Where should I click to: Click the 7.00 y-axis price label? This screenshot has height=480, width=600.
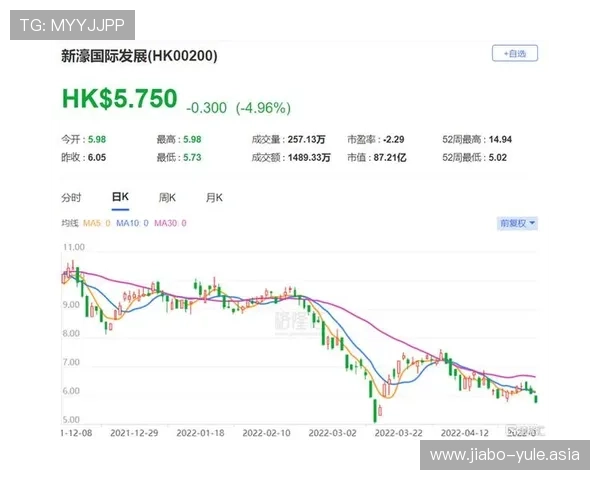[71, 362]
